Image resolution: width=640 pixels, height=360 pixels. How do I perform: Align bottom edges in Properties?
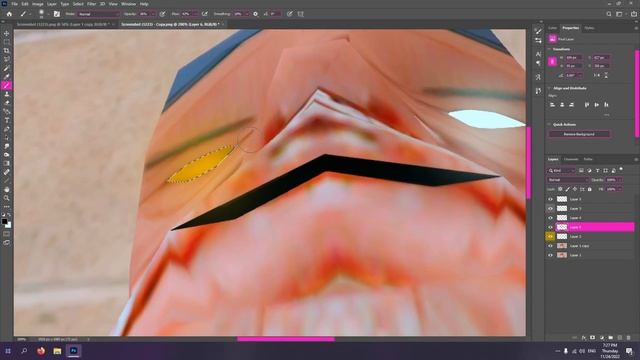606,105
